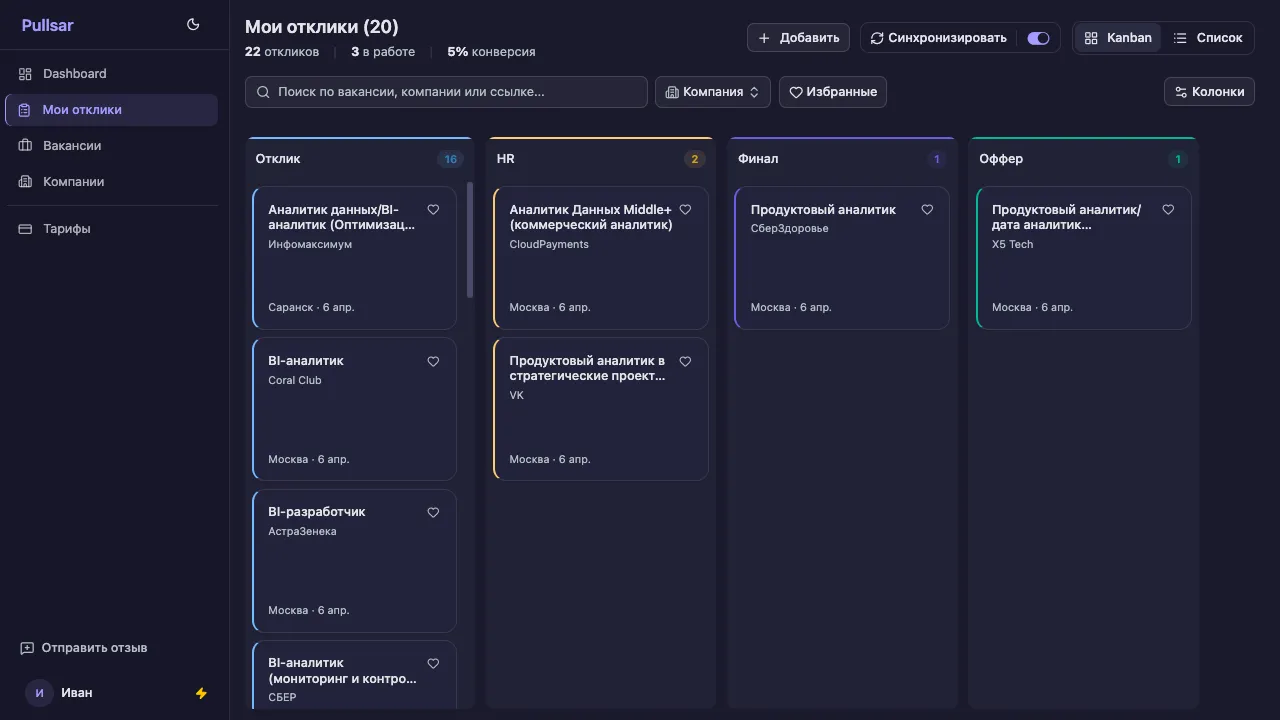Click heart icon on the СберЗдоровье card
Screen dimensions: 1280x720
pyautogui.click(x=927, y=210)
